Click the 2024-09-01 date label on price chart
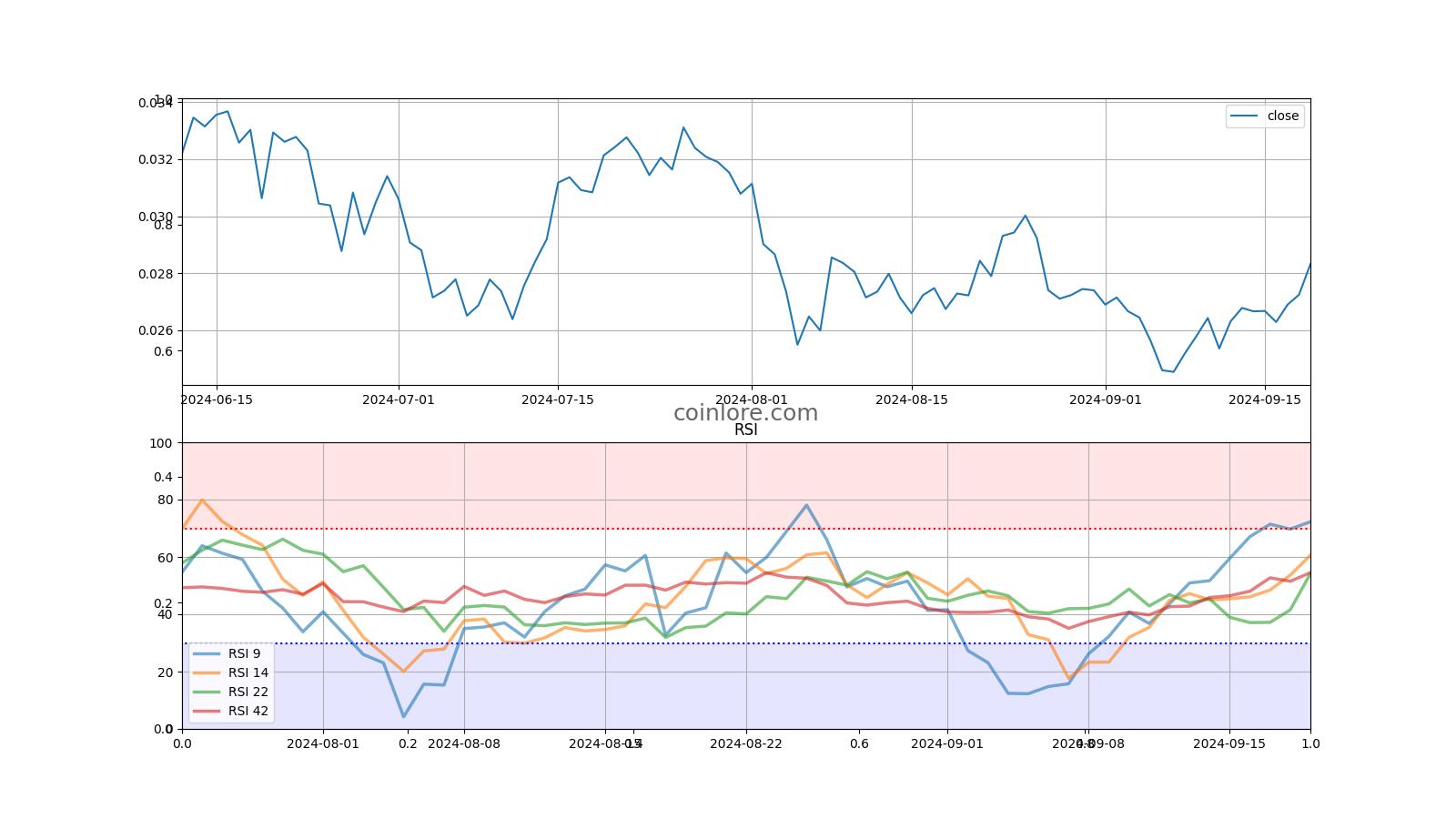Image resolution: width=1456 pixels, height=819 pixels. [1106, 399]
